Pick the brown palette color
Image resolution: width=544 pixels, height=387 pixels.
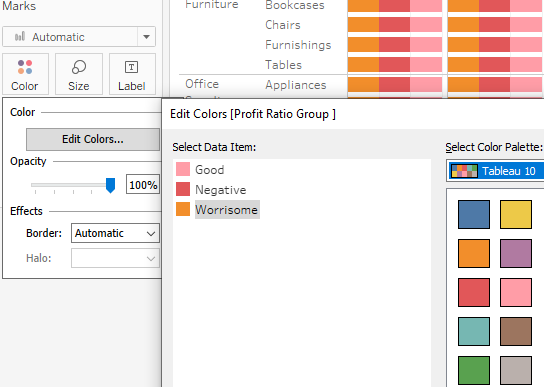click(516, 331)
